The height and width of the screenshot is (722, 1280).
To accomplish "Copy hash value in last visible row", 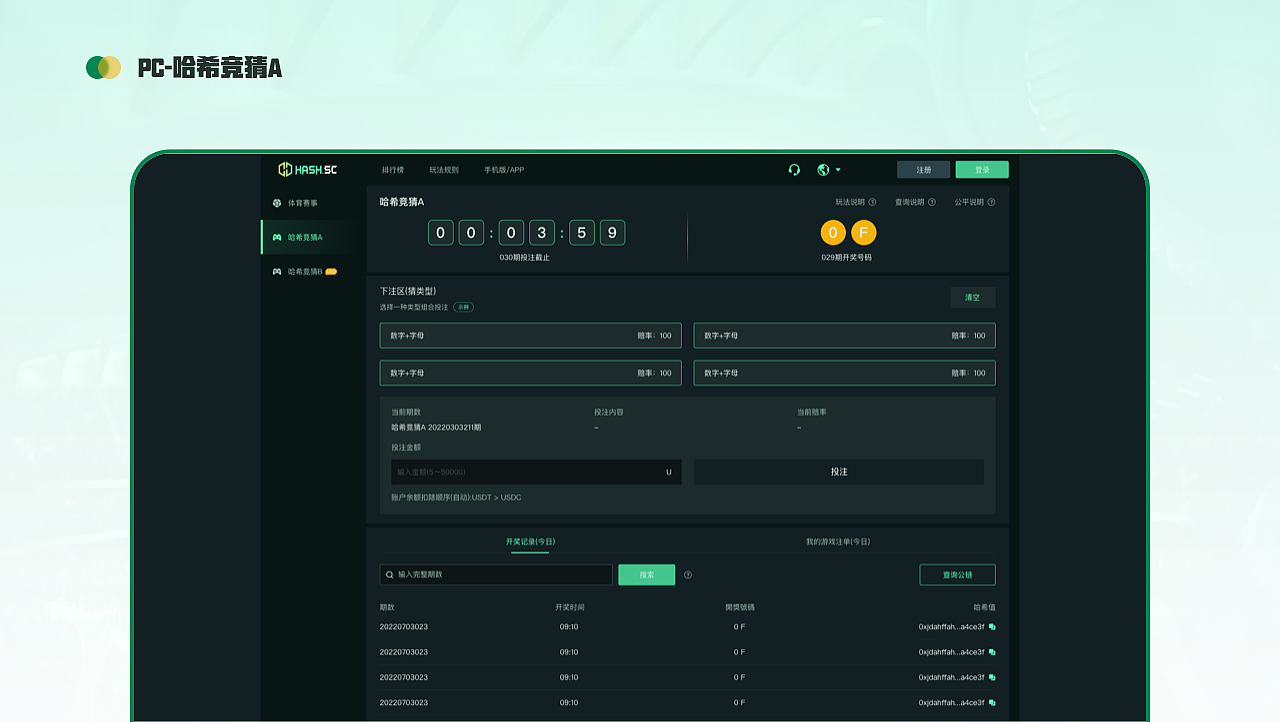I will tap(992, 703).
